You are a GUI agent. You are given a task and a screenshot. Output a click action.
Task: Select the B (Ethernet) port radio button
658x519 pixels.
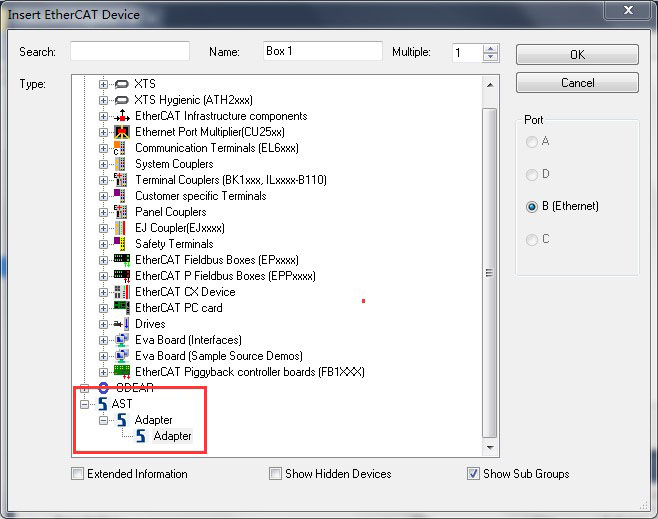click(x=532, y=207)
